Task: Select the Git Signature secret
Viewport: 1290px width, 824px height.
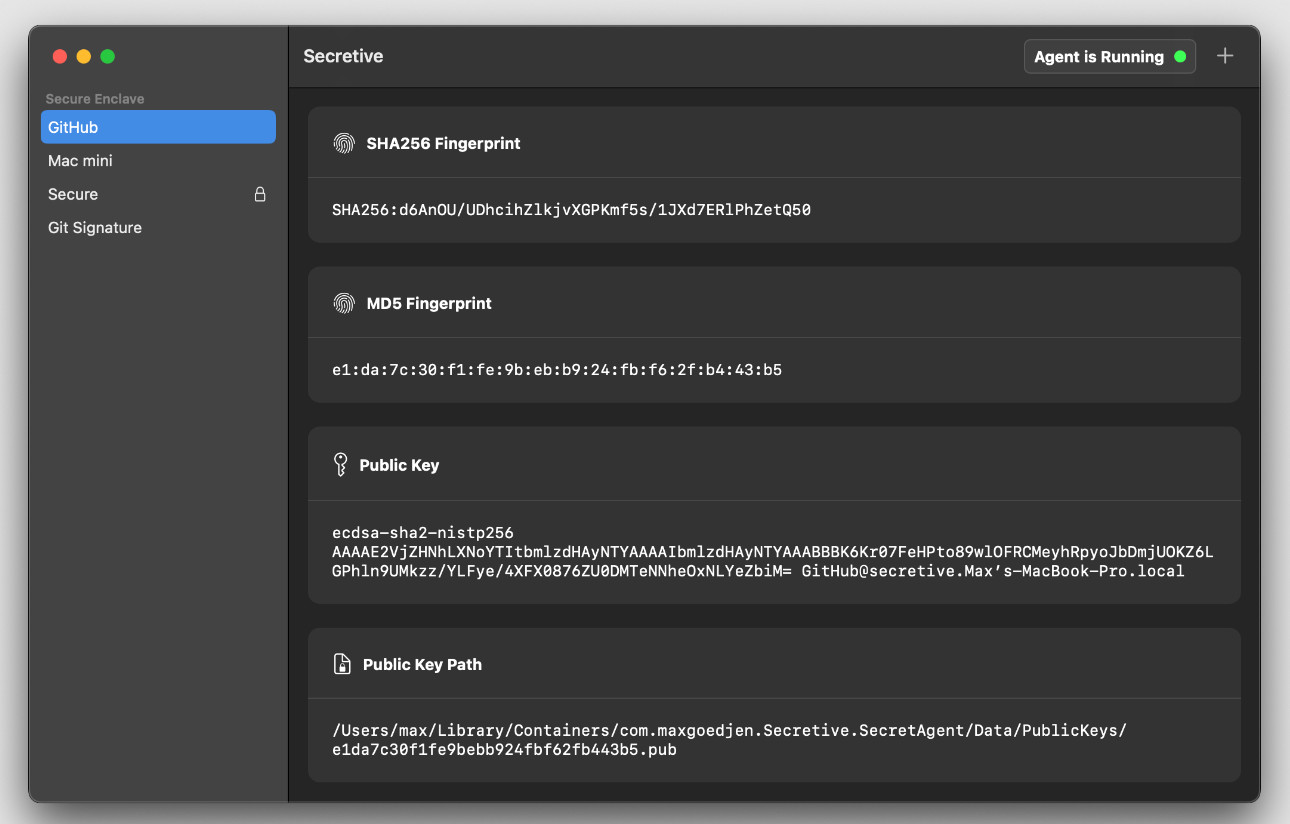Action: click(x=158, y=228)
